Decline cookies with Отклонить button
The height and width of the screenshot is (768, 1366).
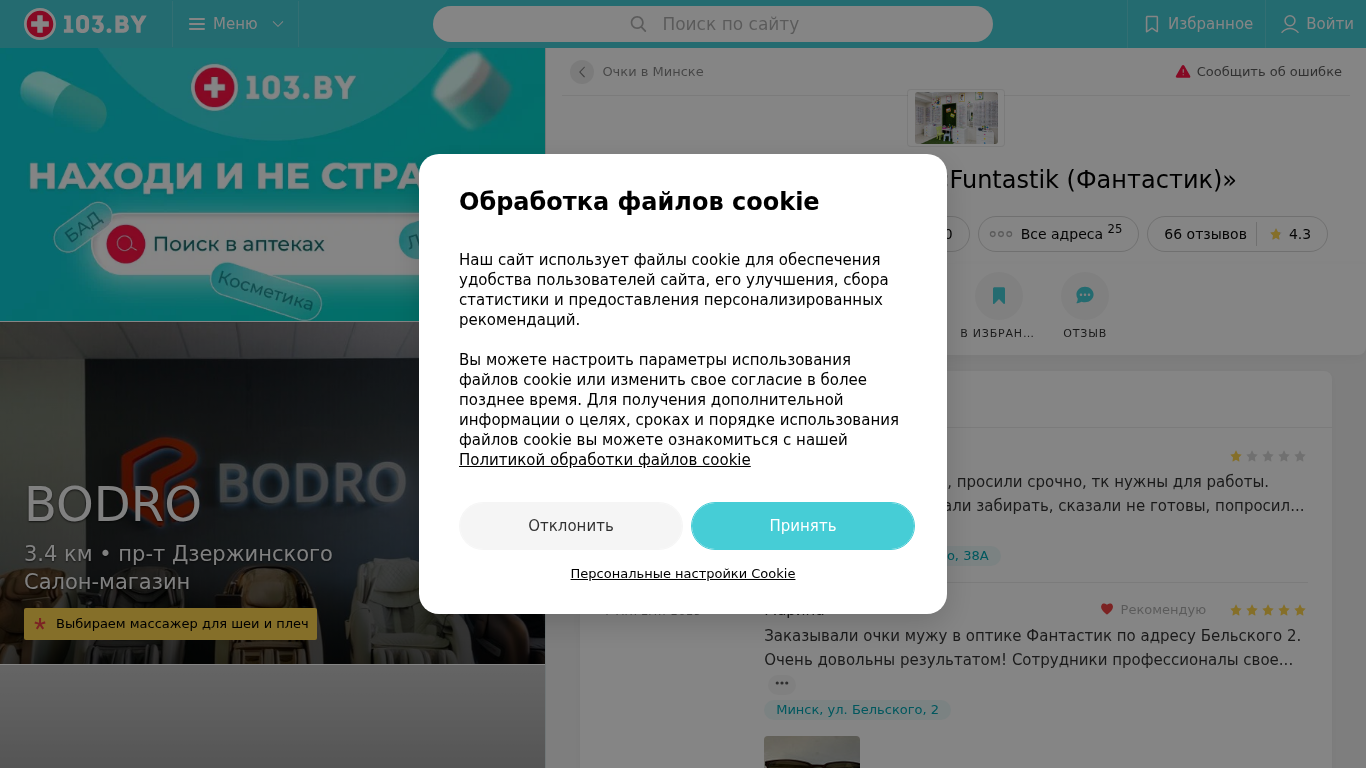pos(571,526)
